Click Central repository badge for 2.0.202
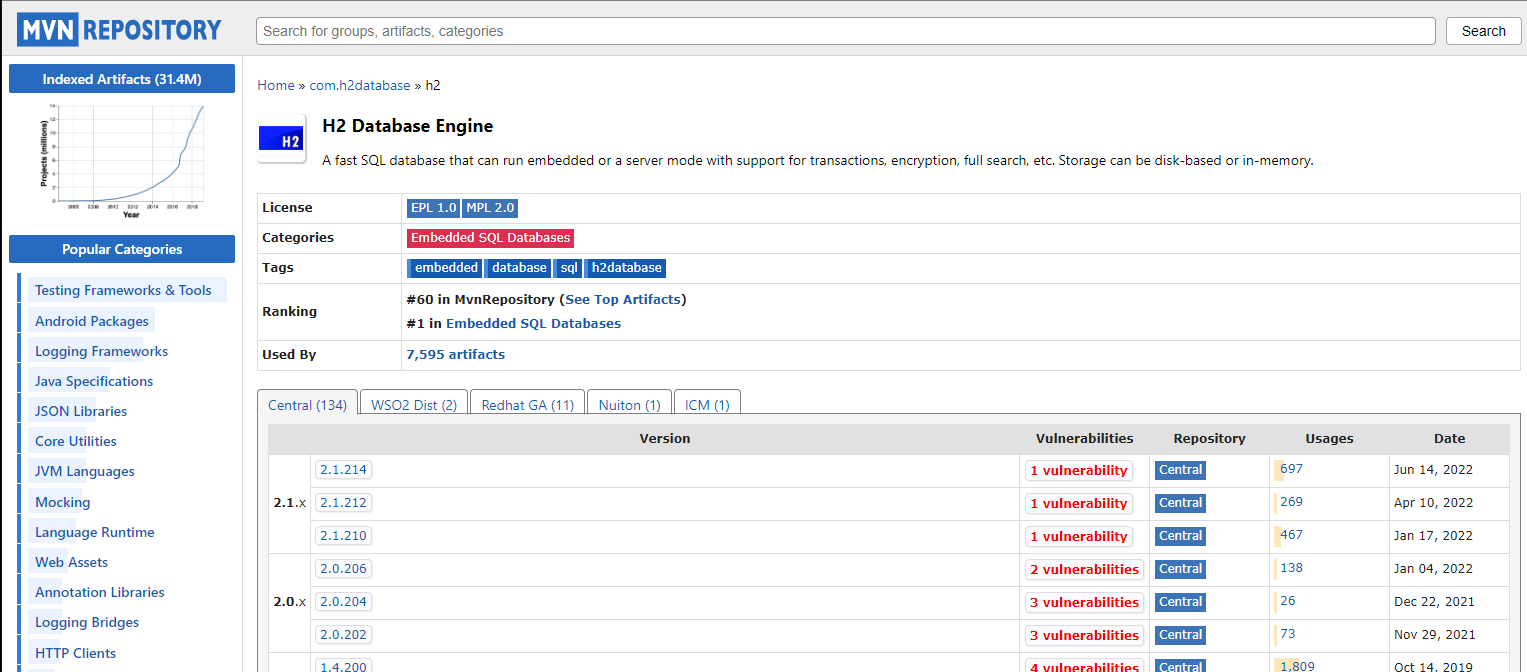The height and width of the screenshot is (672, 1527). tap(1180, 635)
